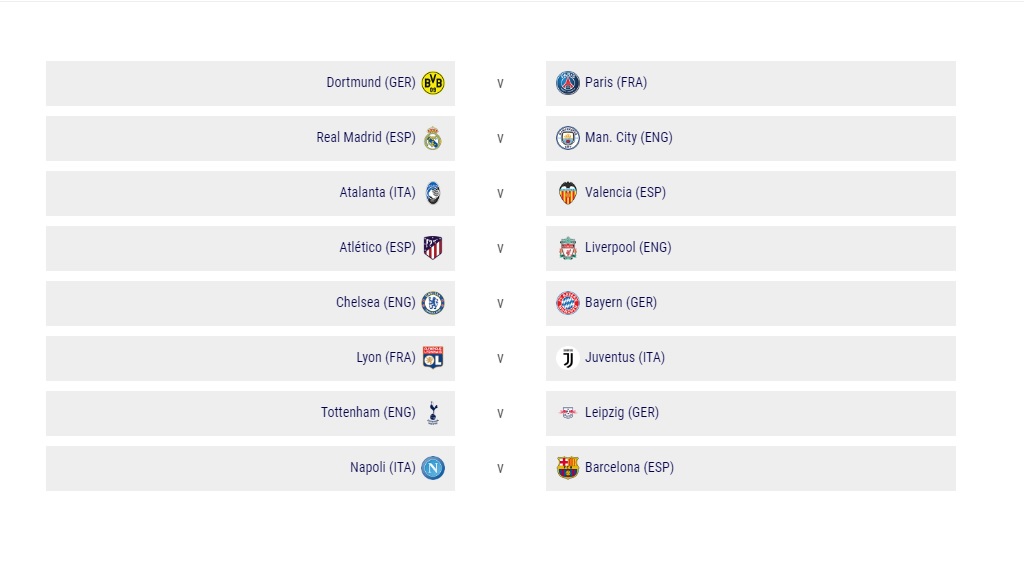
Task: Click the FC Barcelona crest
Action: [568, 468]
